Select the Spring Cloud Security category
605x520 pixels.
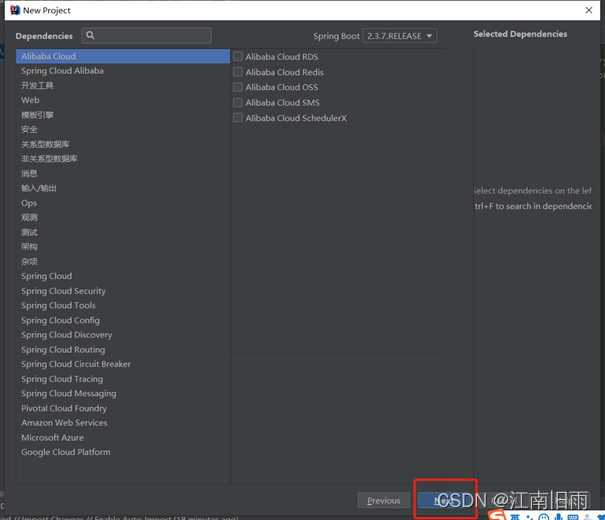(x=123, y=291)
